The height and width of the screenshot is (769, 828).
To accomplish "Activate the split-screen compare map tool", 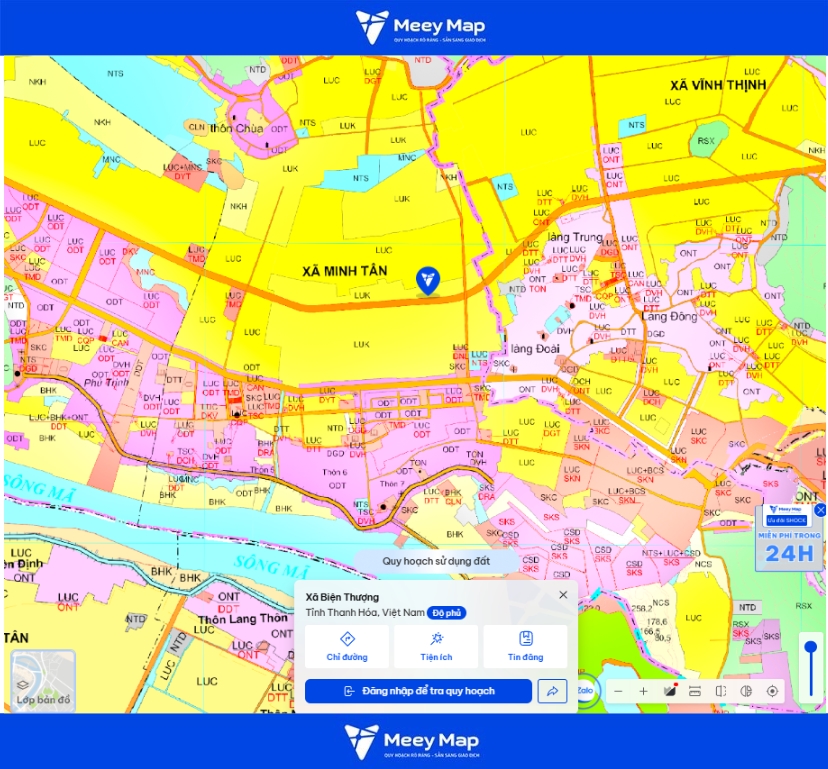I will click(721, 691).
